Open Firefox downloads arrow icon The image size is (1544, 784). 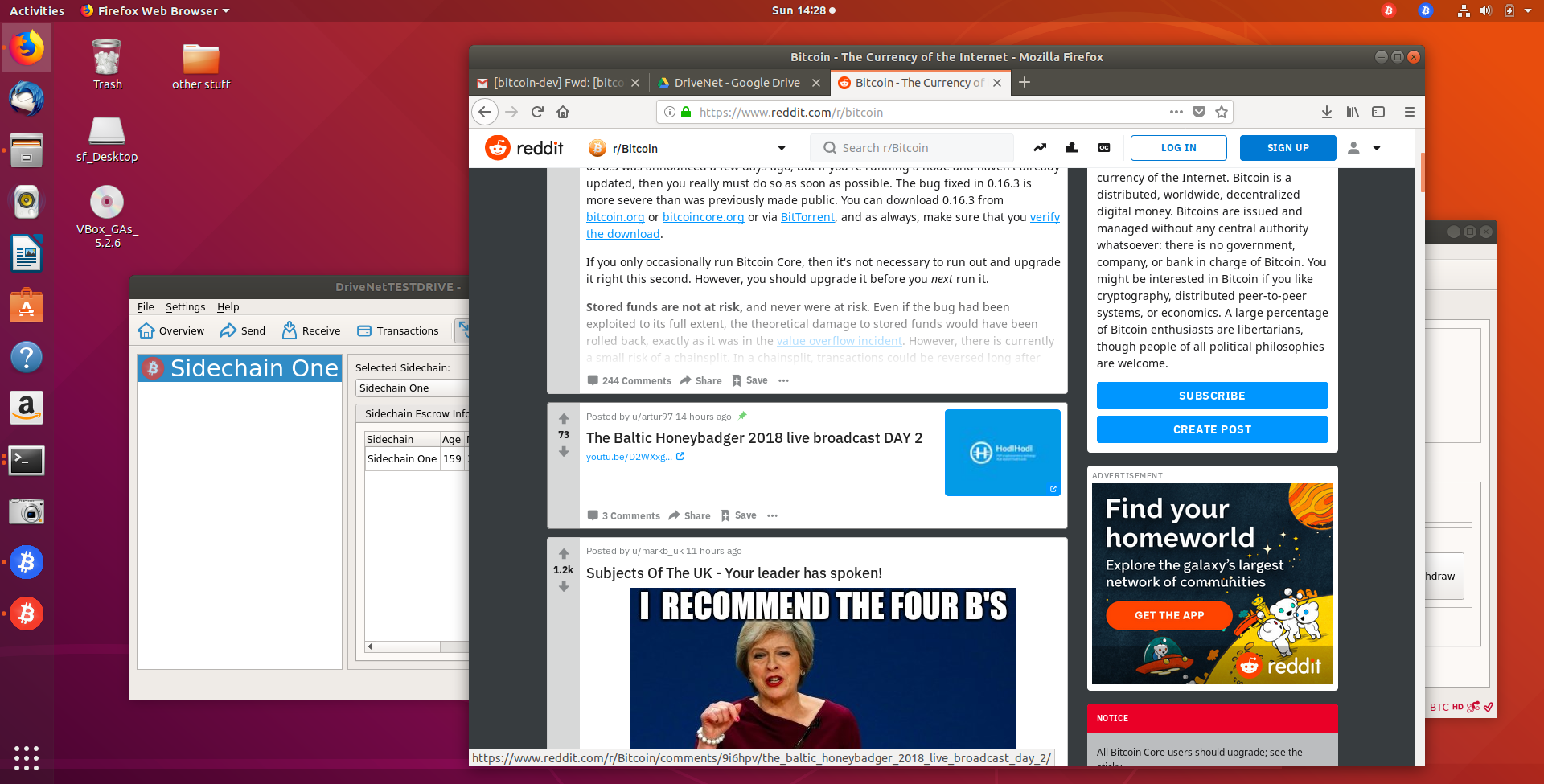click(x=1327, y=112)
